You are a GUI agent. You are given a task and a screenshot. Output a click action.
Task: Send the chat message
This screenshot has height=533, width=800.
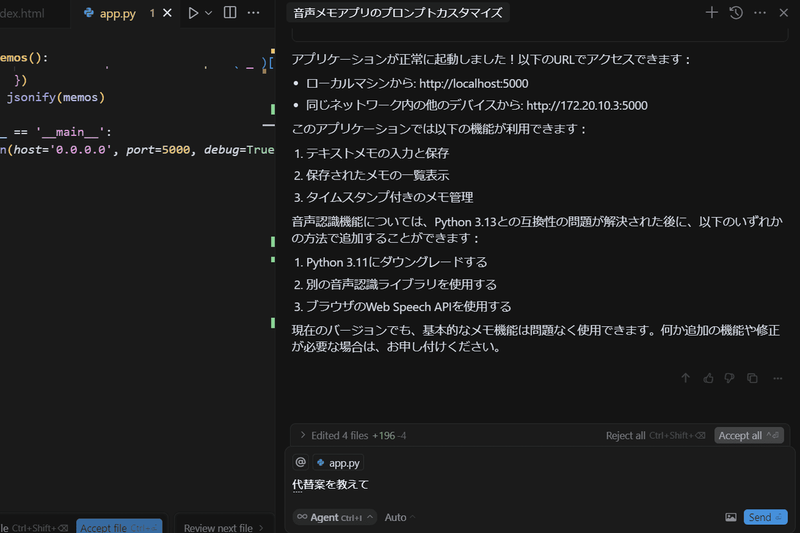(x=765, y=517)
